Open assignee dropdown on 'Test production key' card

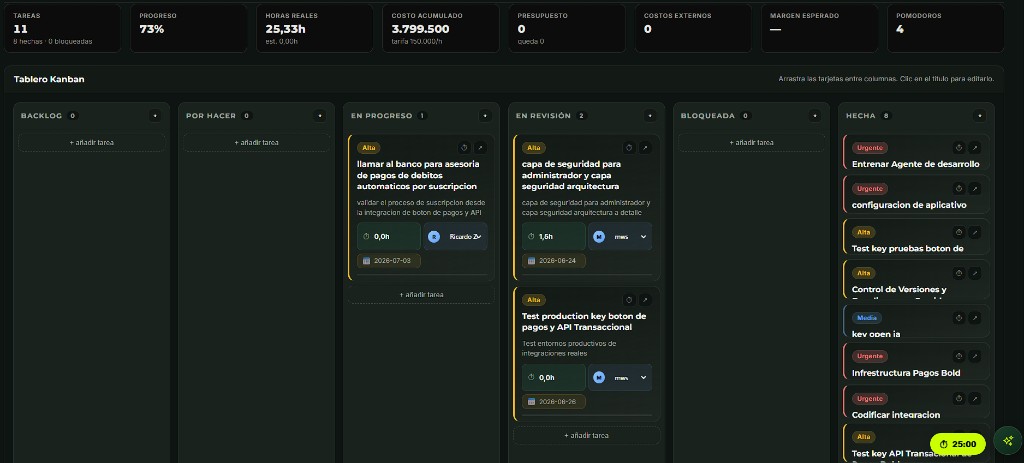[620, 377]
